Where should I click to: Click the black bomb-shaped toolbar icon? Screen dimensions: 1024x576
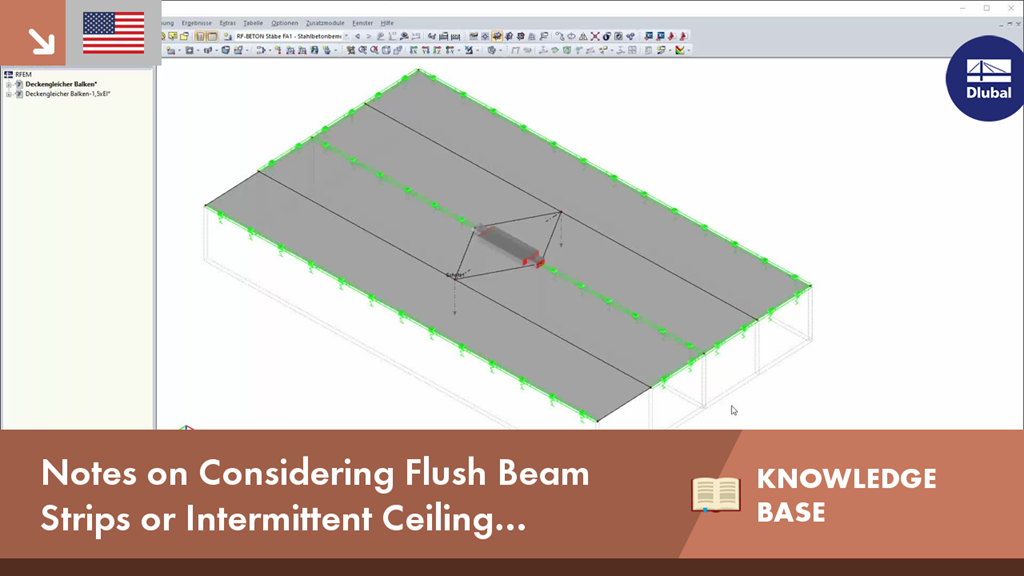tap(607, 37)
